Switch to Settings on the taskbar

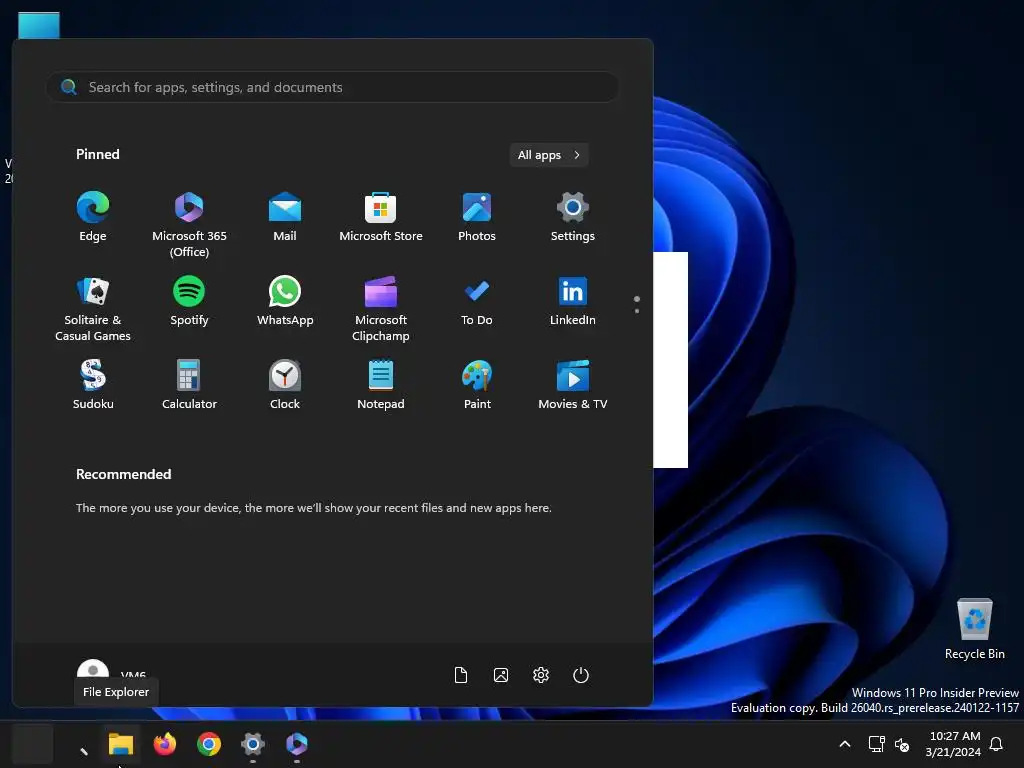pos(253,744)
